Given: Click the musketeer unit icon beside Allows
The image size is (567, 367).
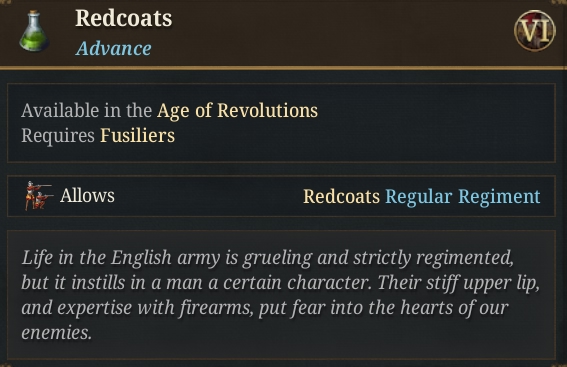Looking at the screenshot, I should click(x=38, y=196).
